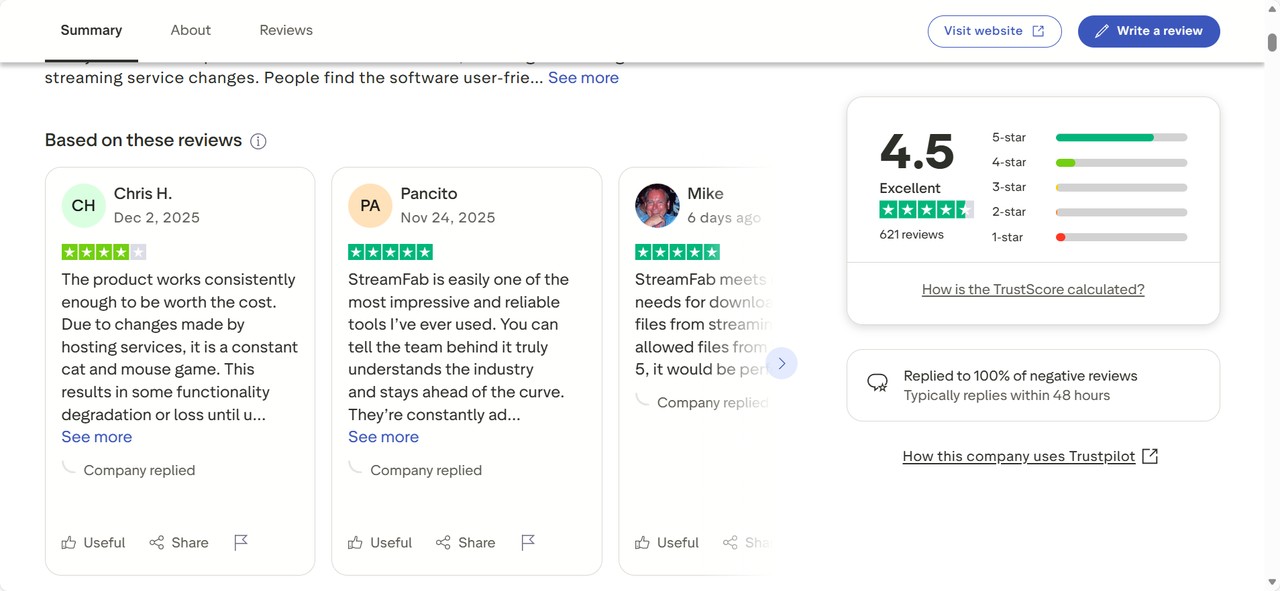Open the Reviews tab
Image resolution: width=1280 pixels, height=591 pixels.
[286, 30]
